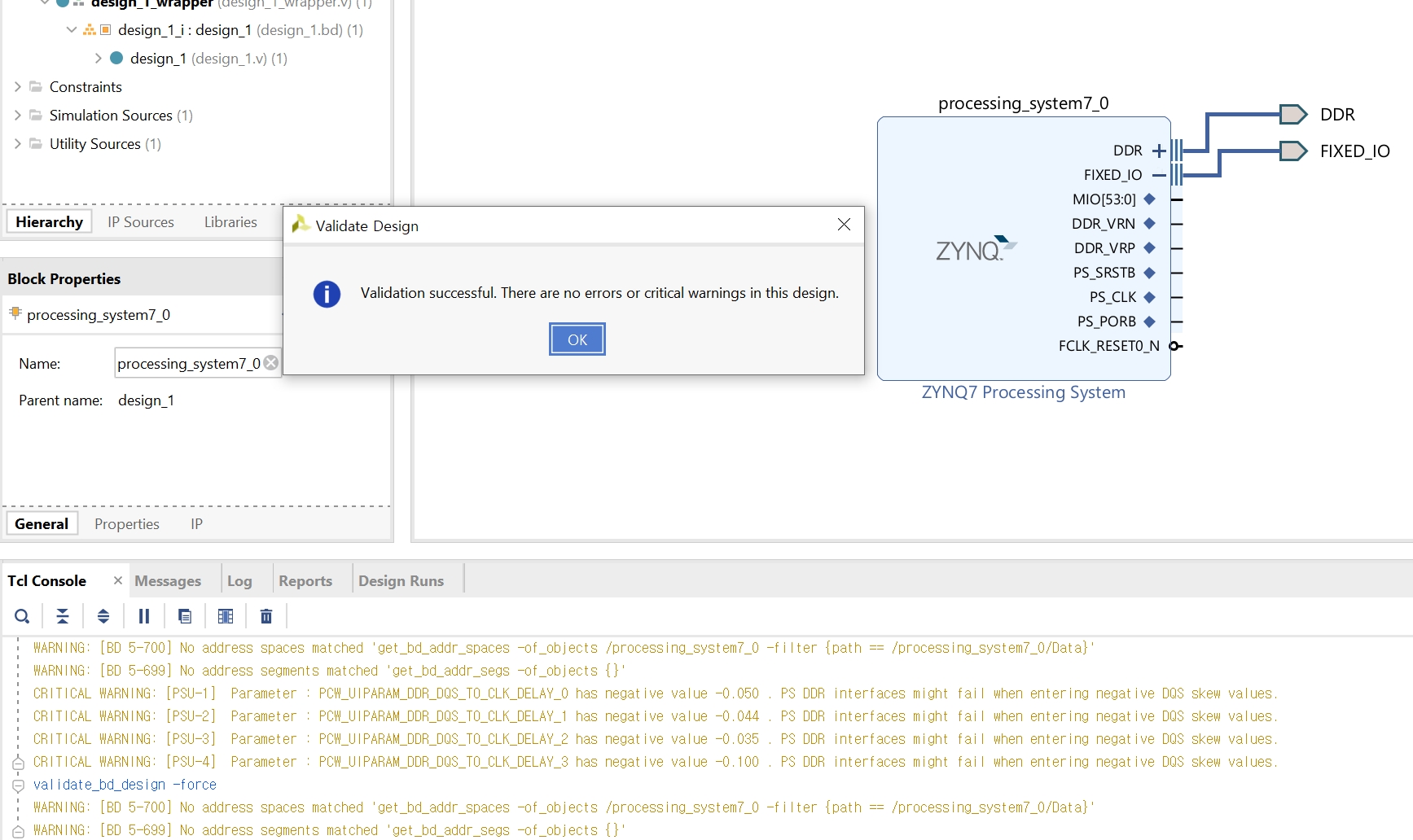Click Collapse All icon in Tcl Console toolbar
The image size is (1413, 840).
click(63, 616)
